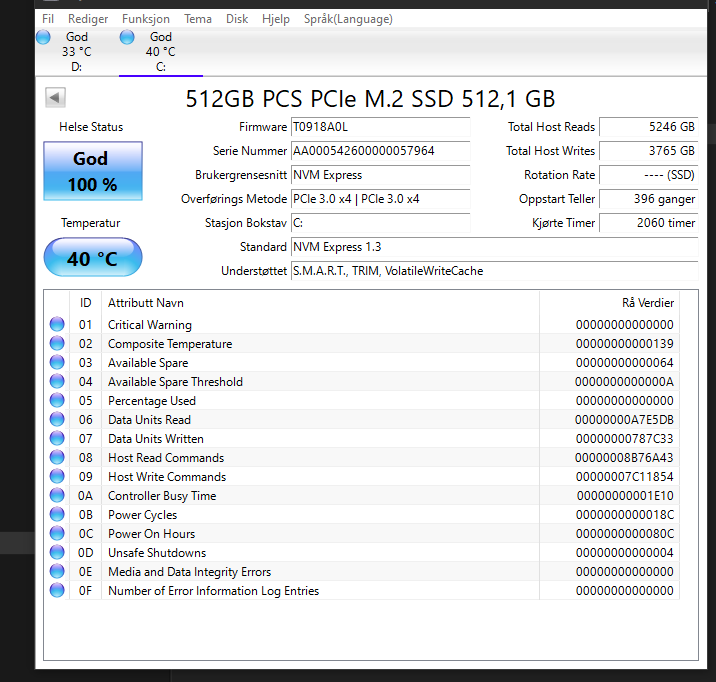Select the Unsafe Shutdowns attribute name
716x682 pixels.
157,553
